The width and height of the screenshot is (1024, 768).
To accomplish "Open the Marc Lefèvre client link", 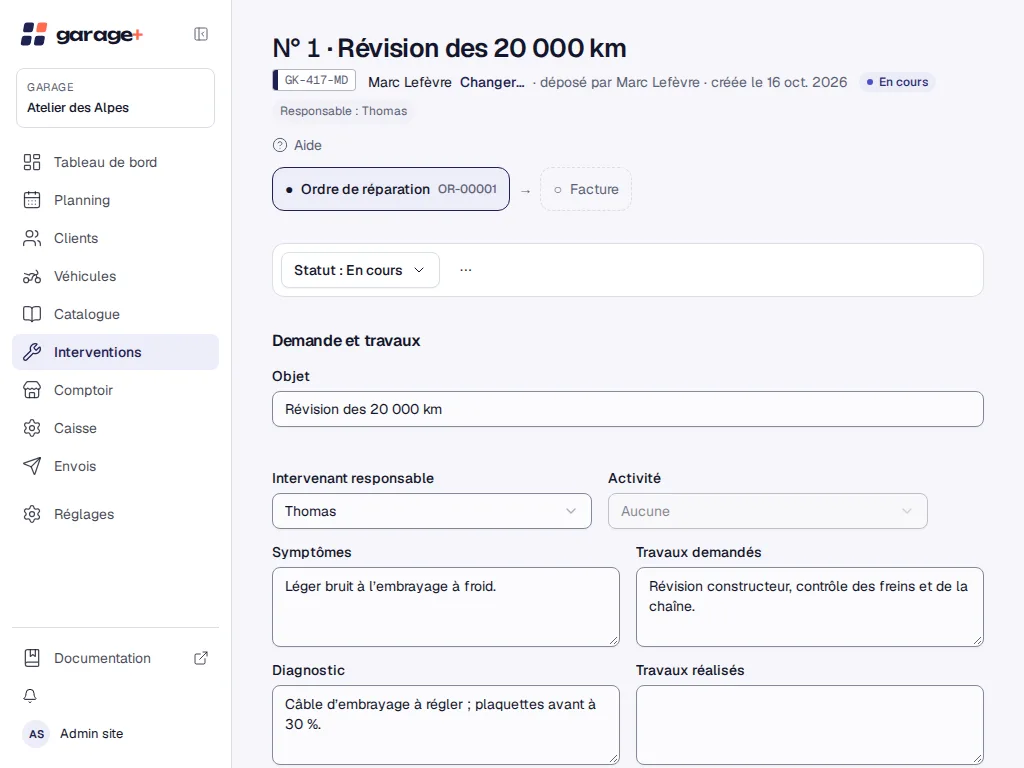I will [x=409, y=82].
